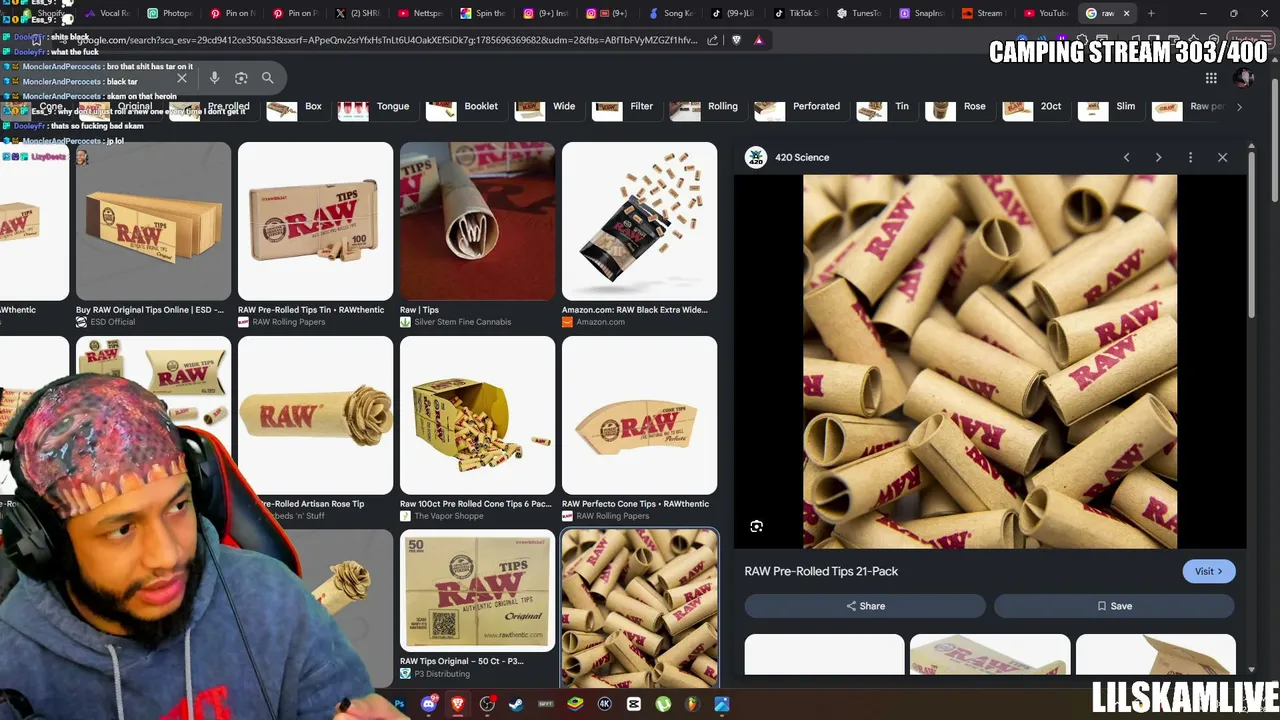Search inside image with Lens icon
The image size is (1280, 720).
point(757,526)
